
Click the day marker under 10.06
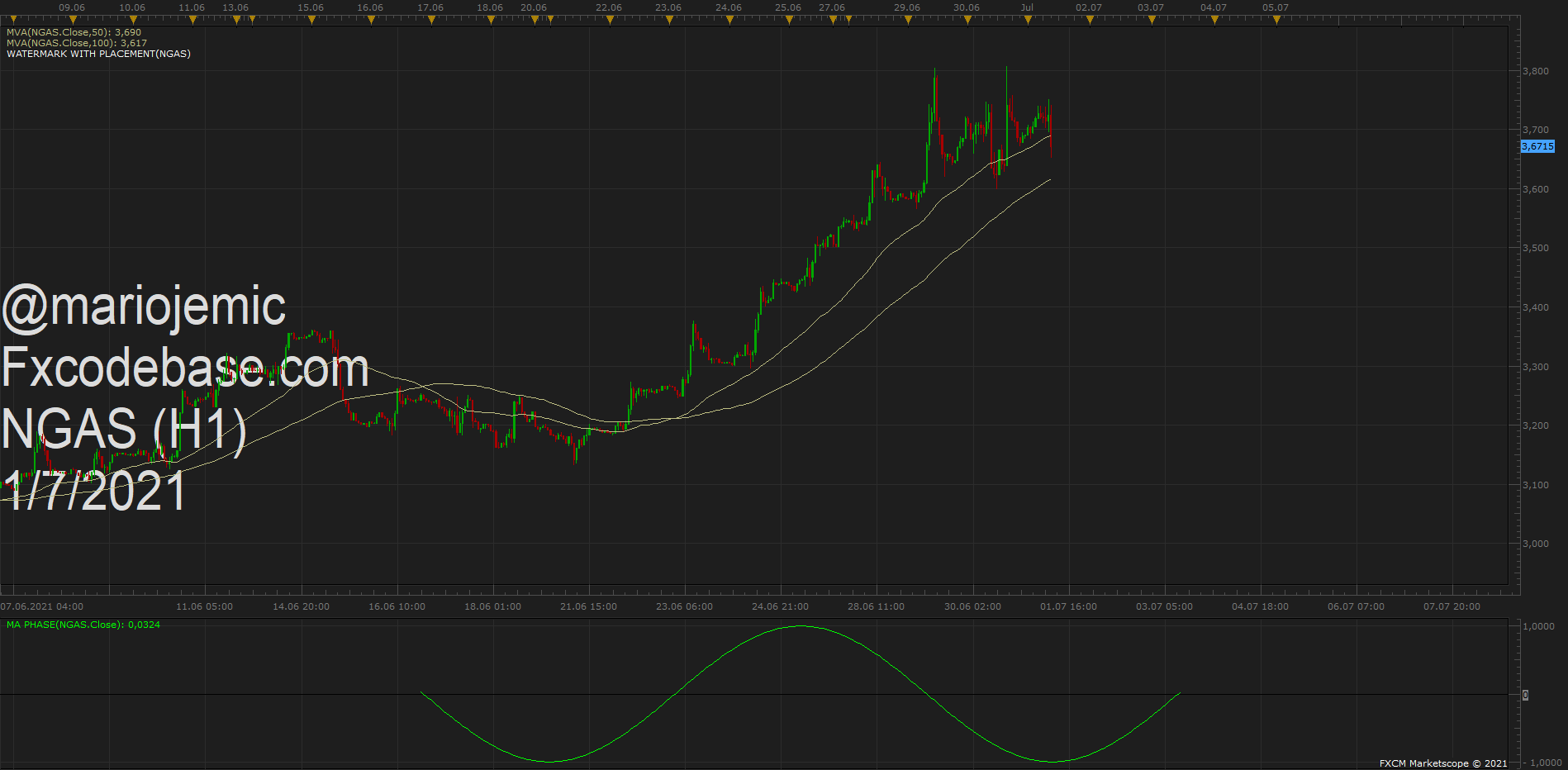point(132,20)
